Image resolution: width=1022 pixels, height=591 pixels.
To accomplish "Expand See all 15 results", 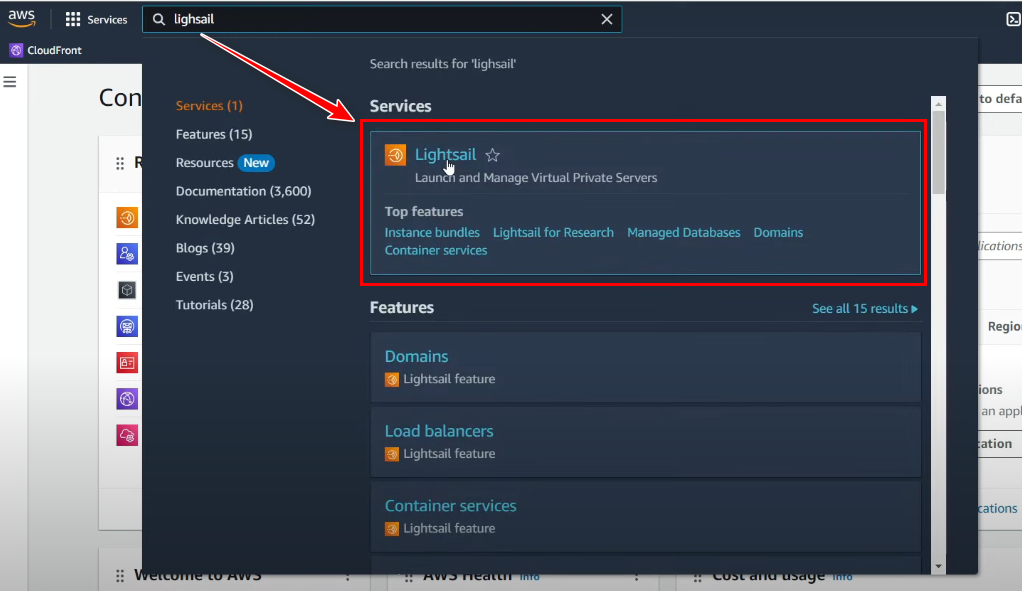I will (x=865, y=309).
